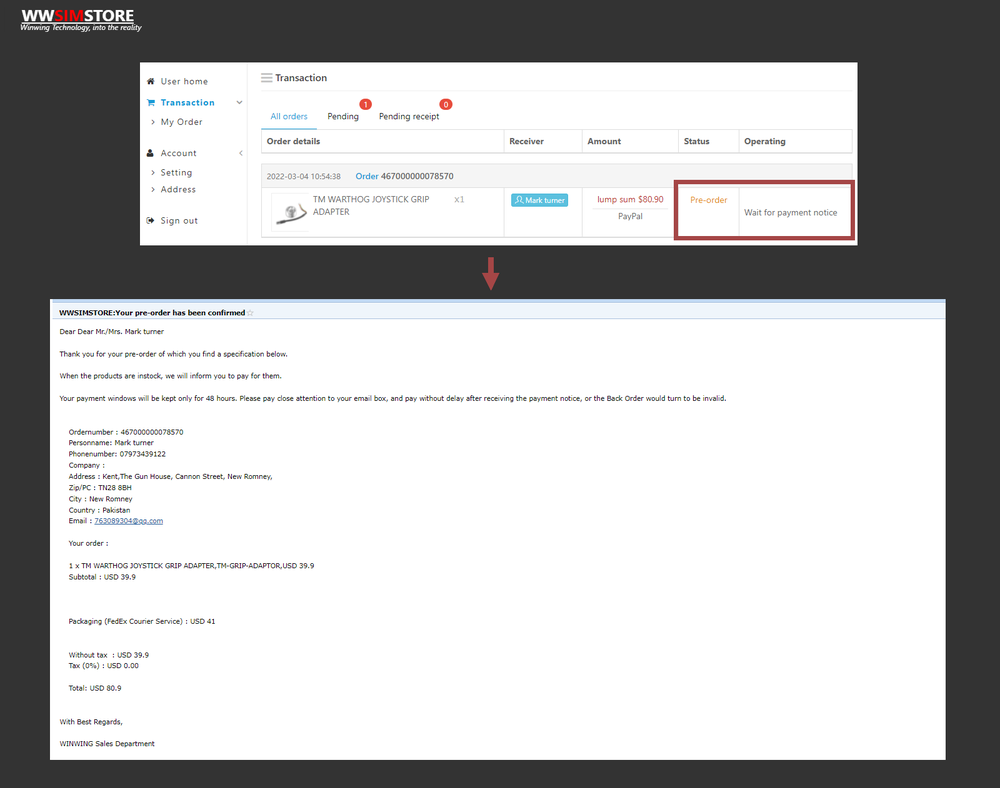Click the Packaging FedEx Courier Service line
Viewport: 1000px width, 788px height.
point(142,621)
